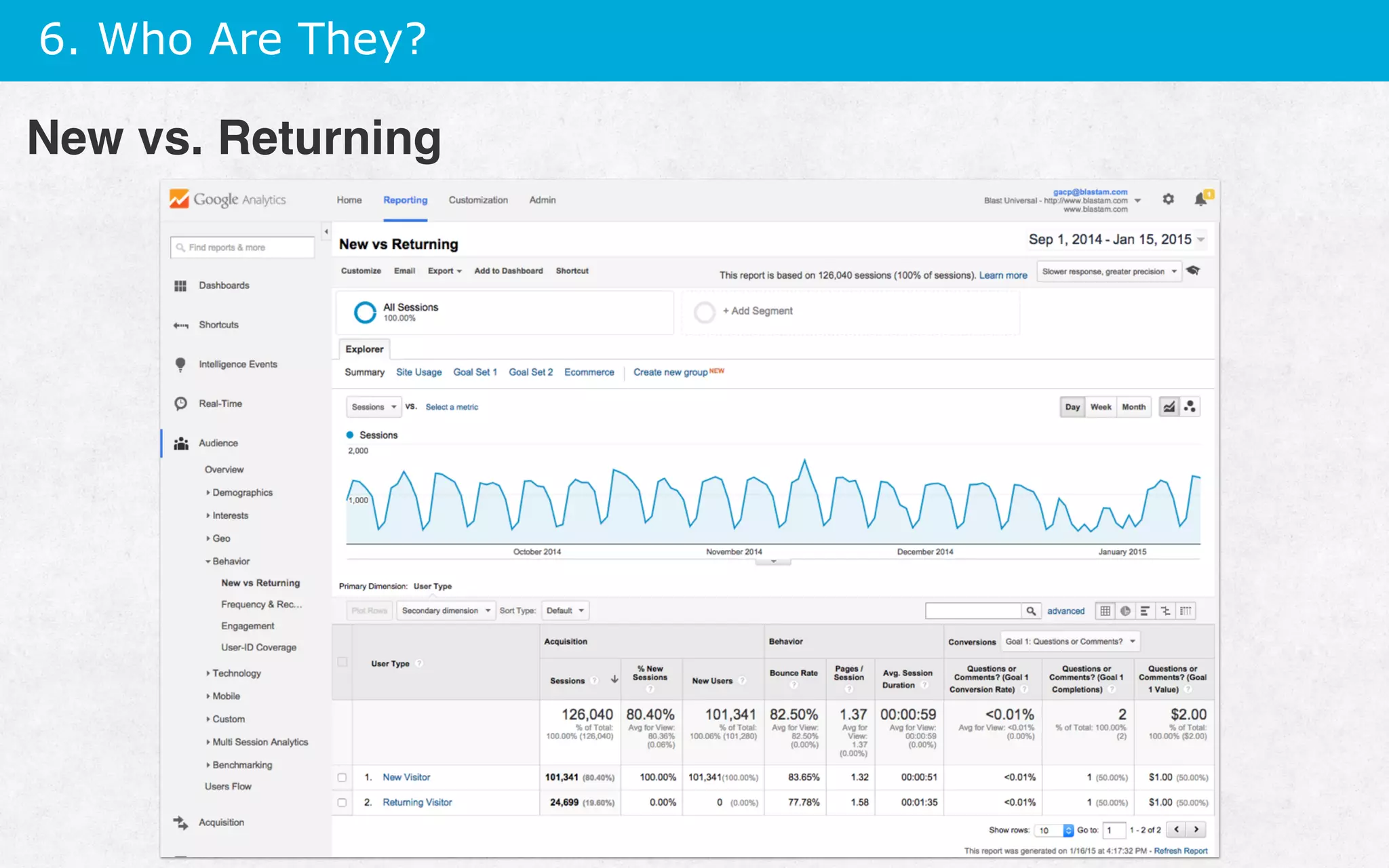Click the table search magnifier button

tap(1031, 611)
